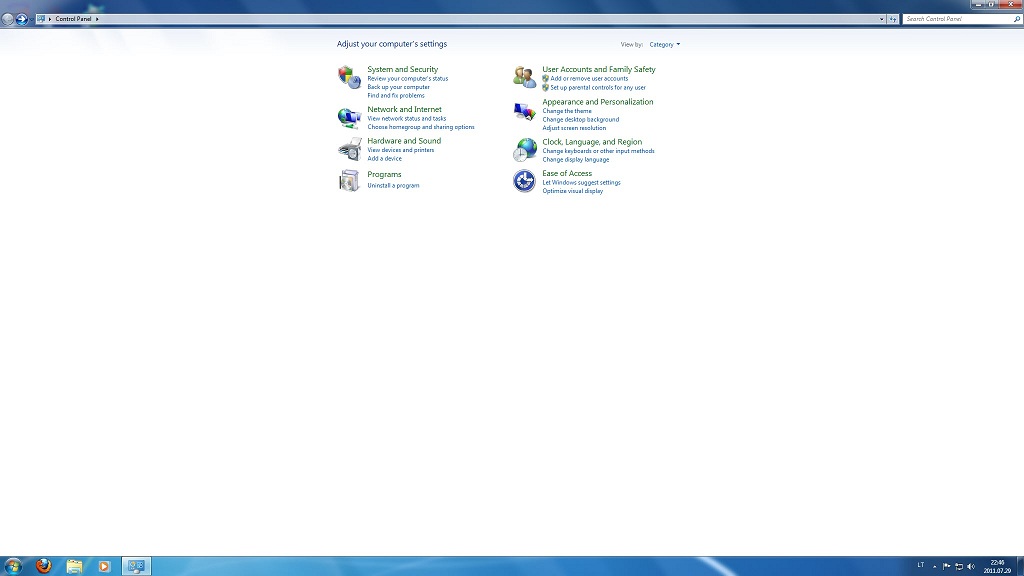The width and height of the screenshot is (1024, 576).
Task: Expand the arrow after Control Panel breadcrumb
Action: (97, 19)
